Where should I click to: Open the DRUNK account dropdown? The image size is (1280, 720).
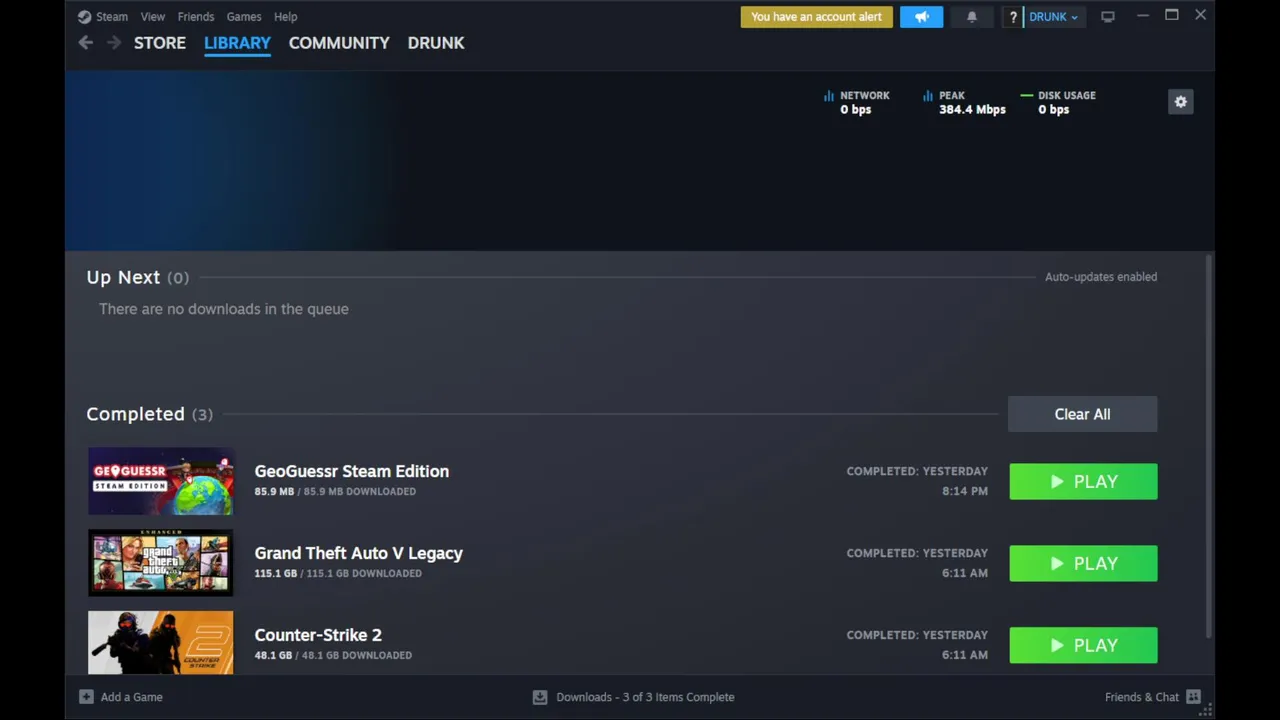[x=1054, y=17]
